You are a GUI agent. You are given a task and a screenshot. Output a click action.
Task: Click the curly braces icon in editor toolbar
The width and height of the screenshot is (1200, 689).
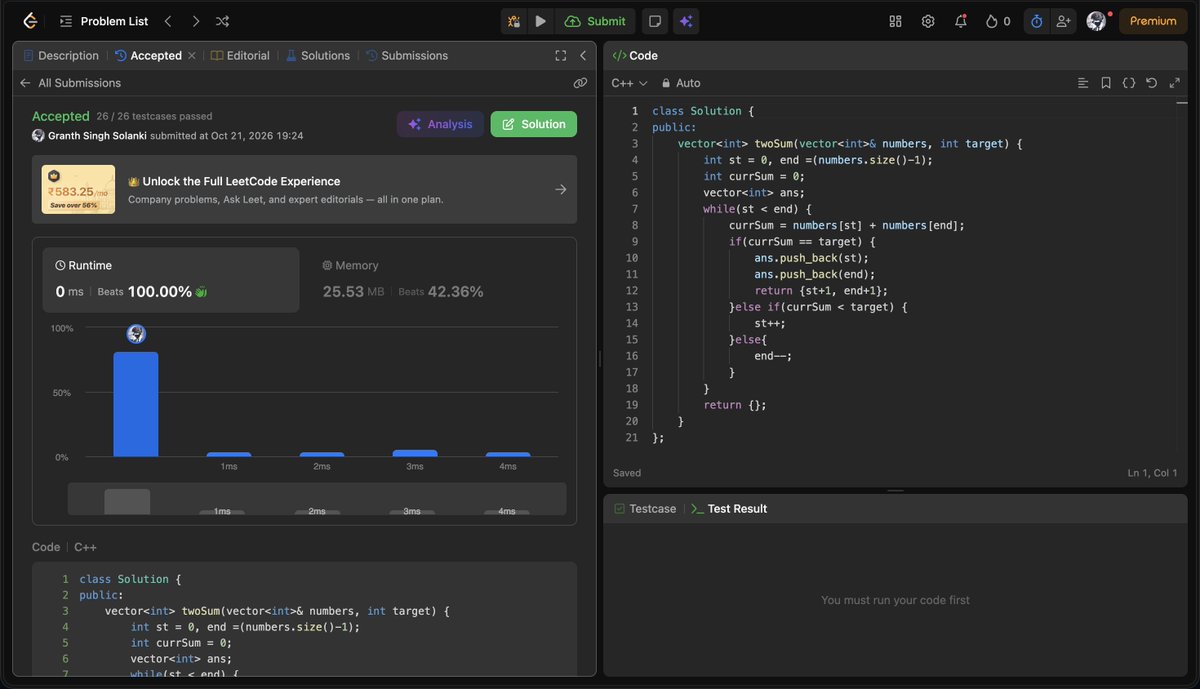(x=1129, y=83)
